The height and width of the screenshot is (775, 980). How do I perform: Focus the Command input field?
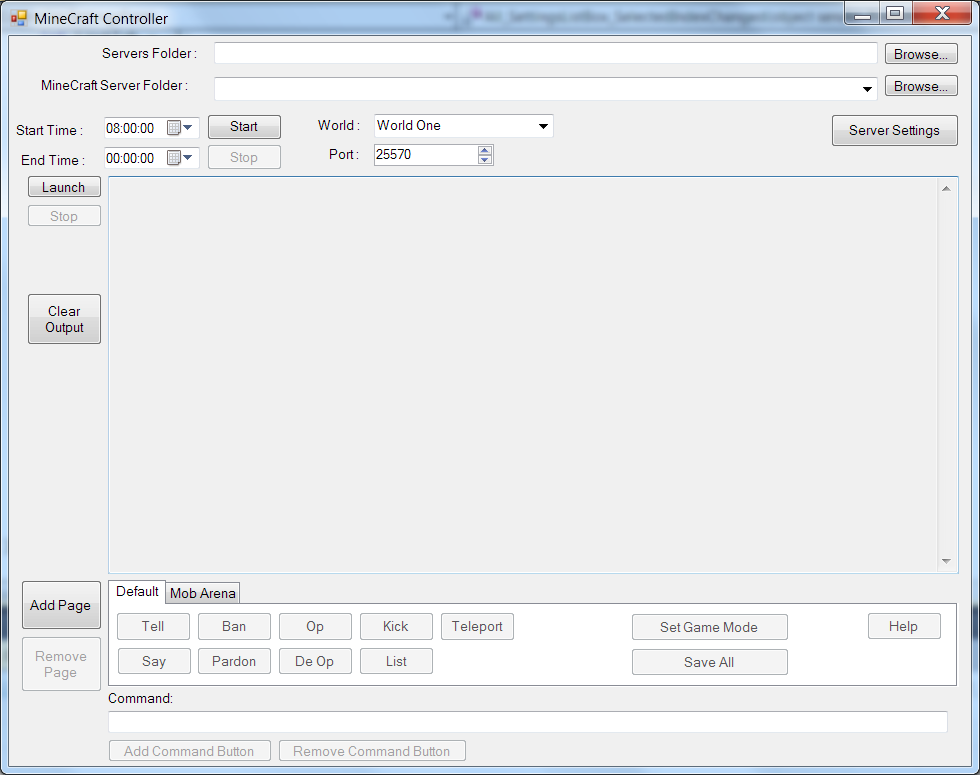coord(528,722)
